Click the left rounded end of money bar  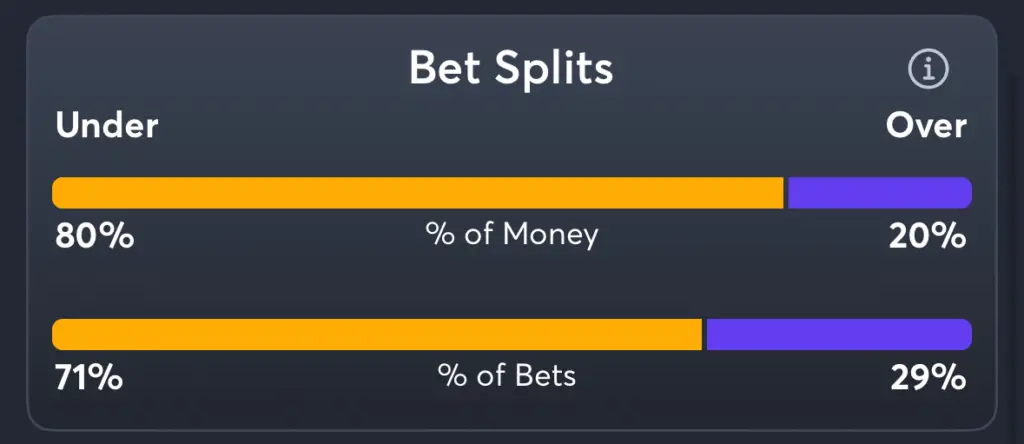tap(60, 193)
